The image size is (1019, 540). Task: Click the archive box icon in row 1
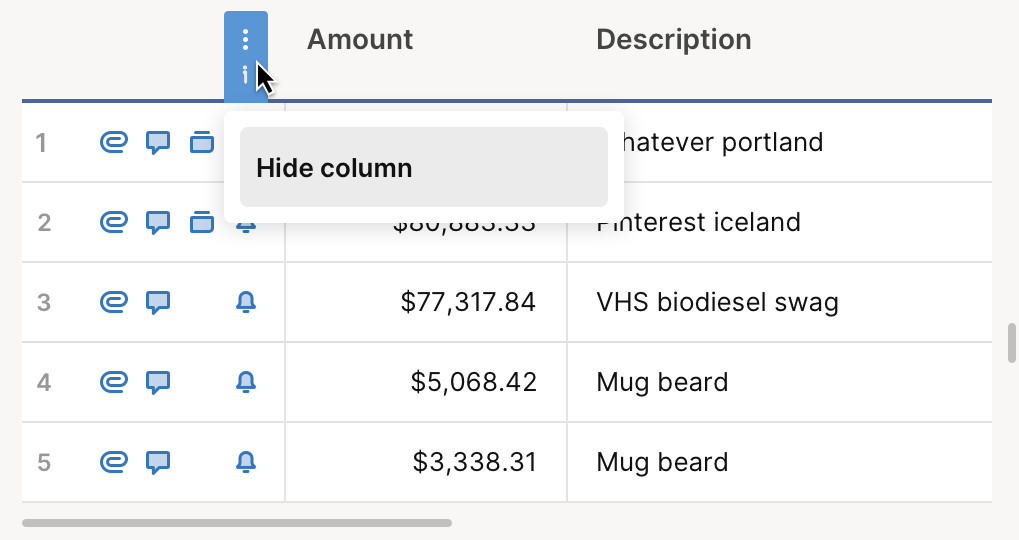[x=202, y=142]
